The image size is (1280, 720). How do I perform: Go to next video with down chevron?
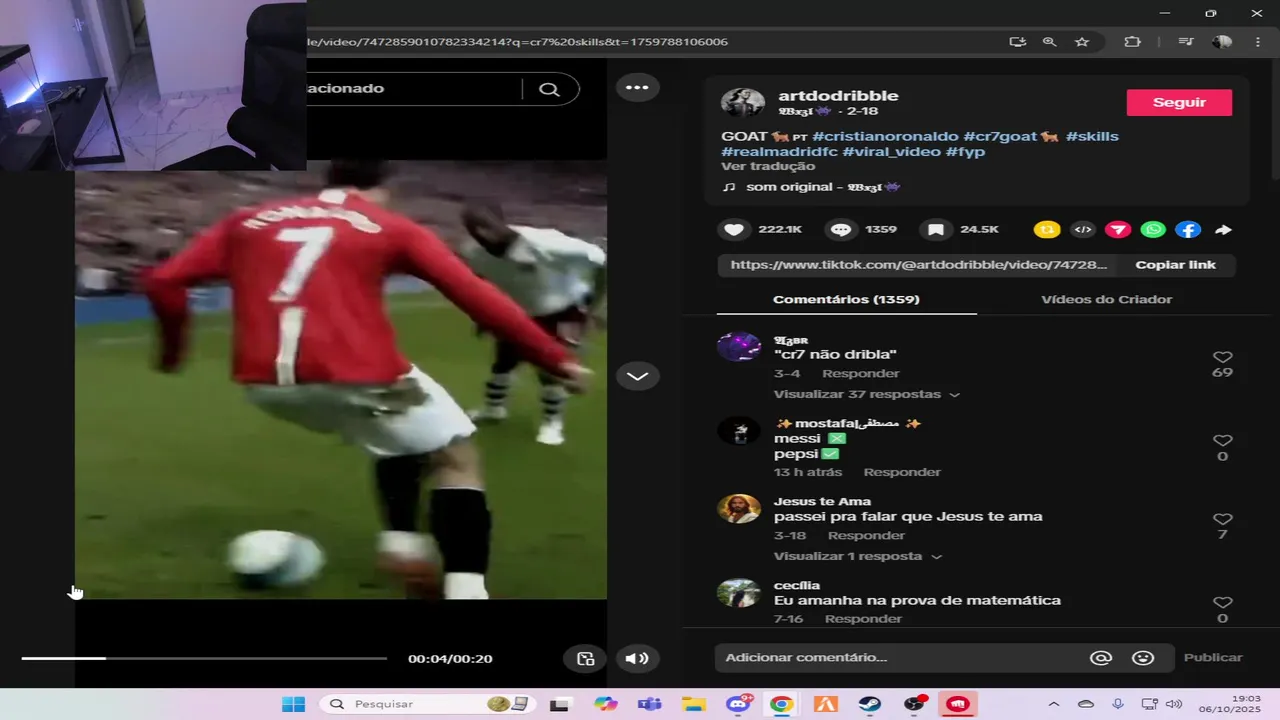pos(637,376)
